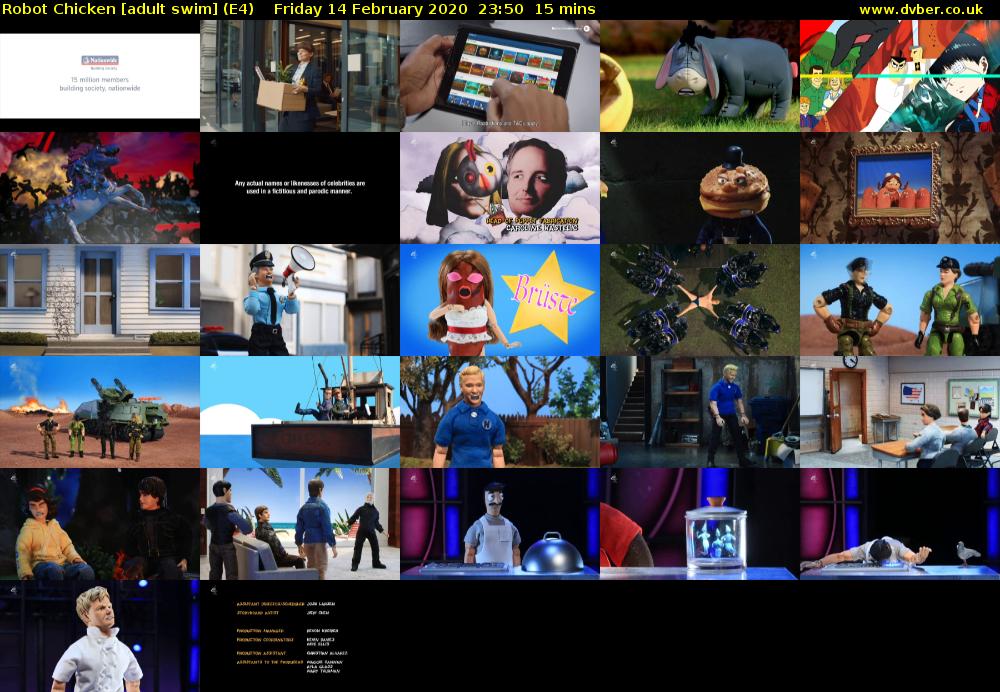Select the woman carrying a box thumbnail
This screenshot has width=1000, height=692.
[300, 76]
